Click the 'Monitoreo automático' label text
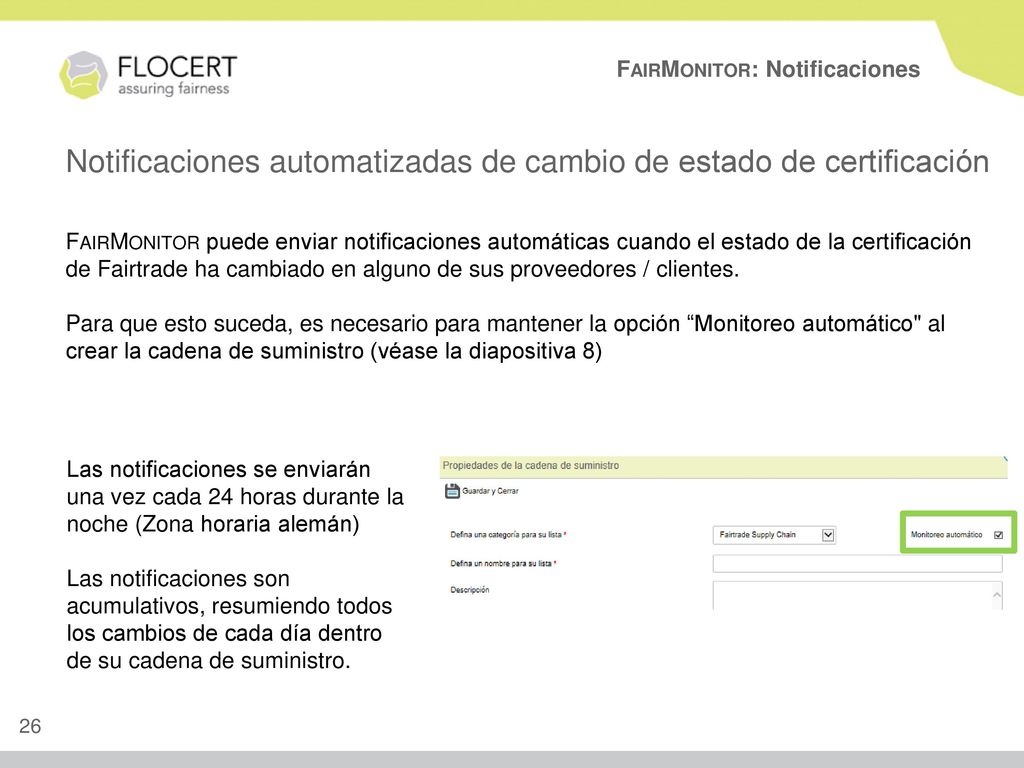1024x768 pixels. [946, 535]
